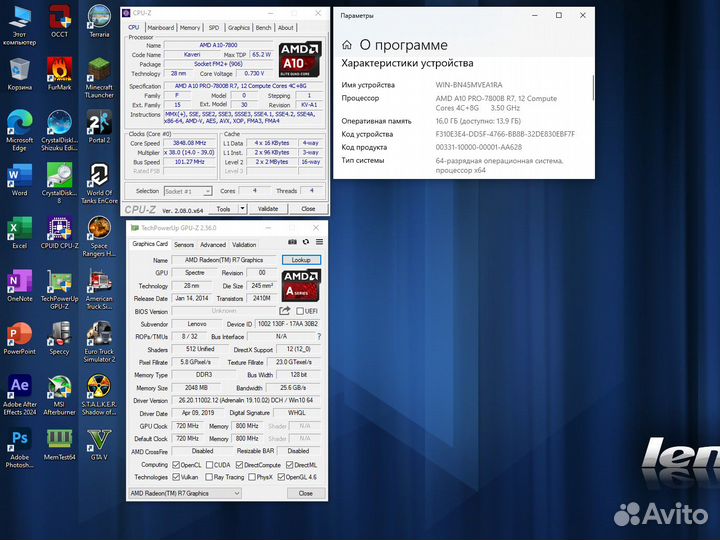Toggle the OpenCL checkbox

click(x=176, y=465)
